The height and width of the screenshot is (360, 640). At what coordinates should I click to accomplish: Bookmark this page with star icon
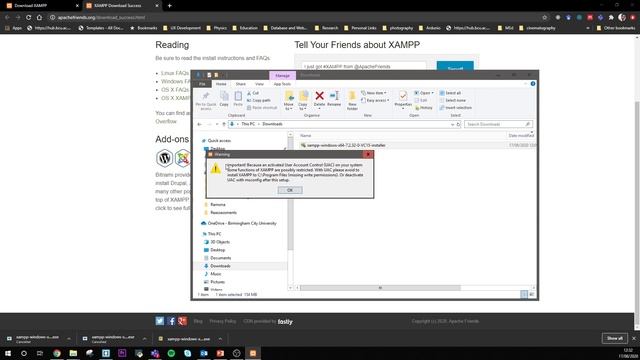(x=544, y=18)
